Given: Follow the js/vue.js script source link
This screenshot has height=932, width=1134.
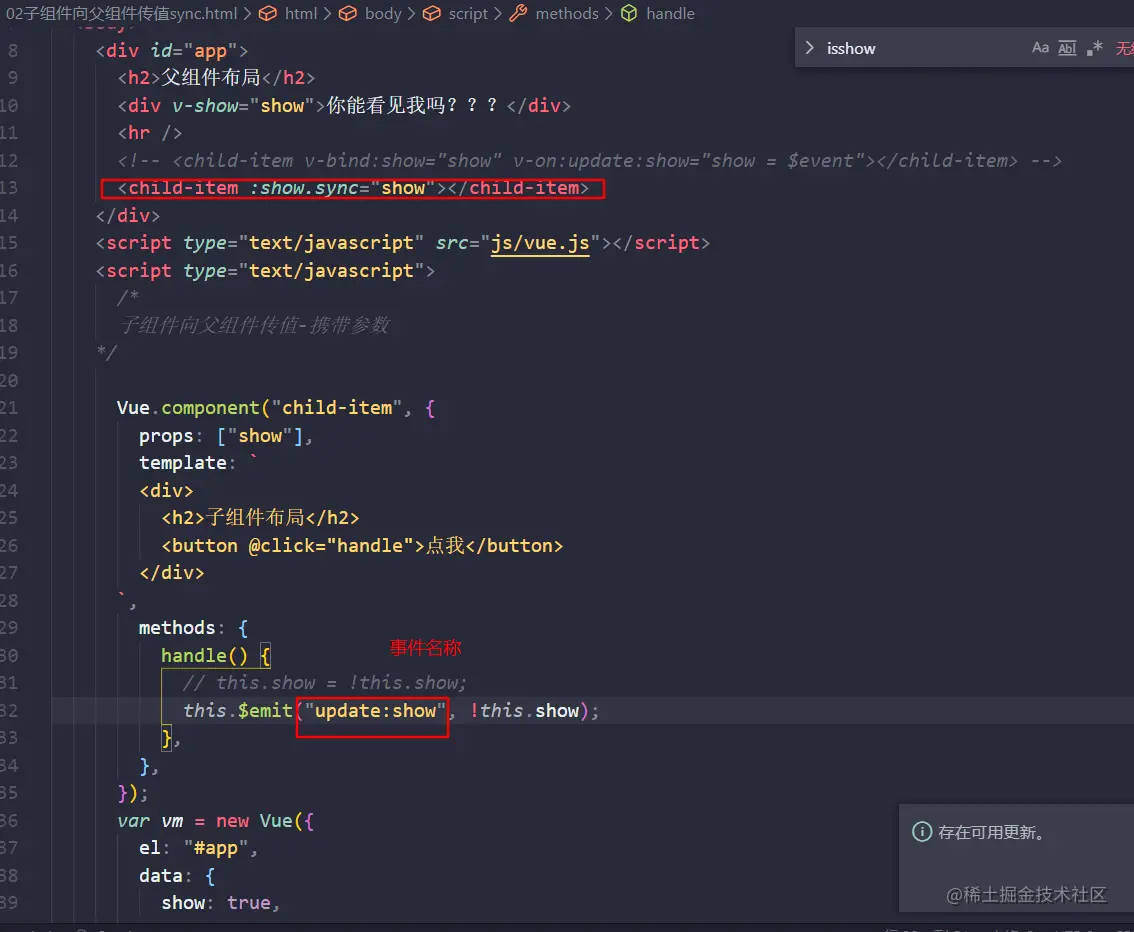Looking at the screenshot, I should (540, 243).
